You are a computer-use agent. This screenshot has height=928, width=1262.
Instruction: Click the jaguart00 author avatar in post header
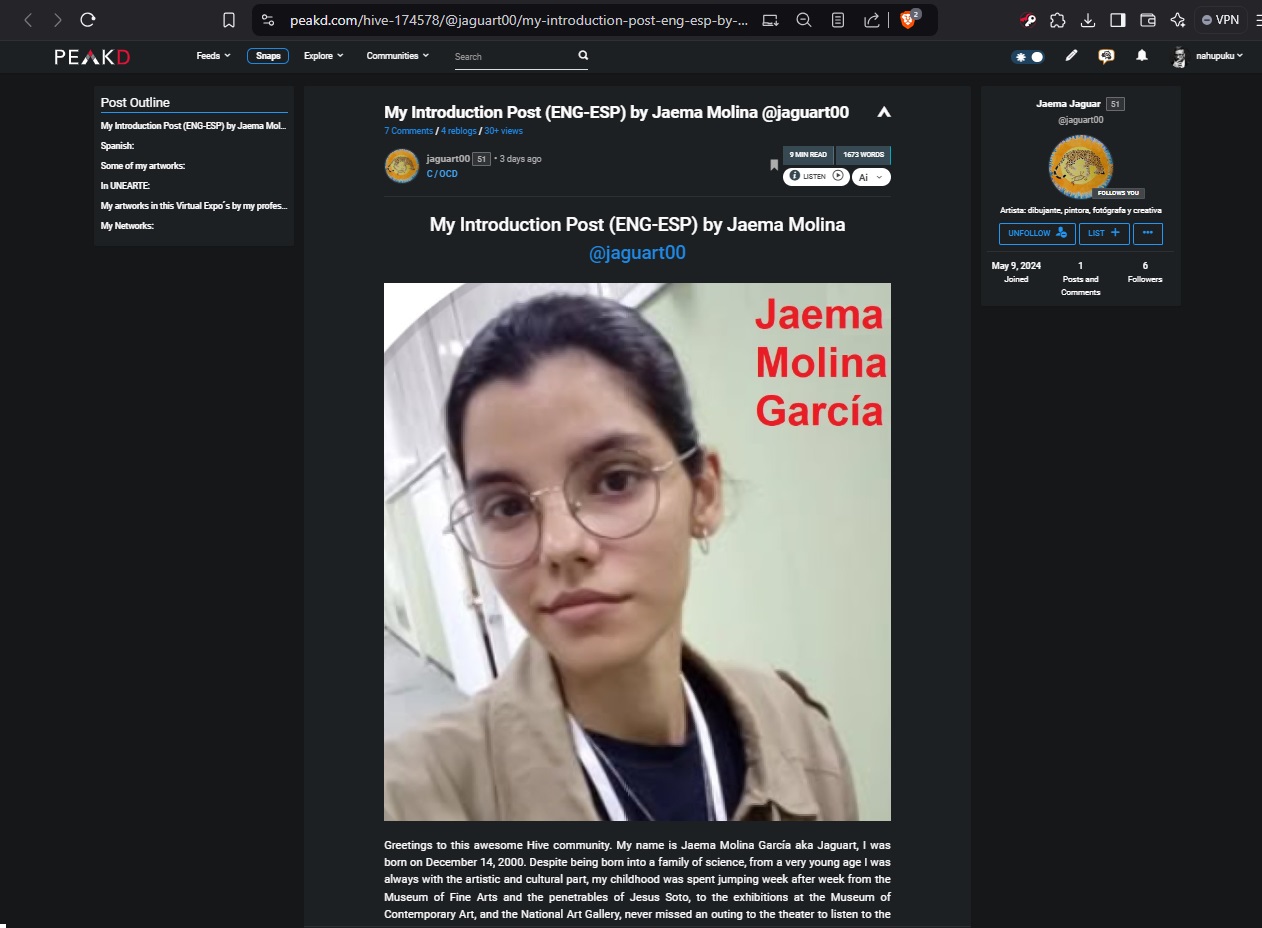click(401, 166)
